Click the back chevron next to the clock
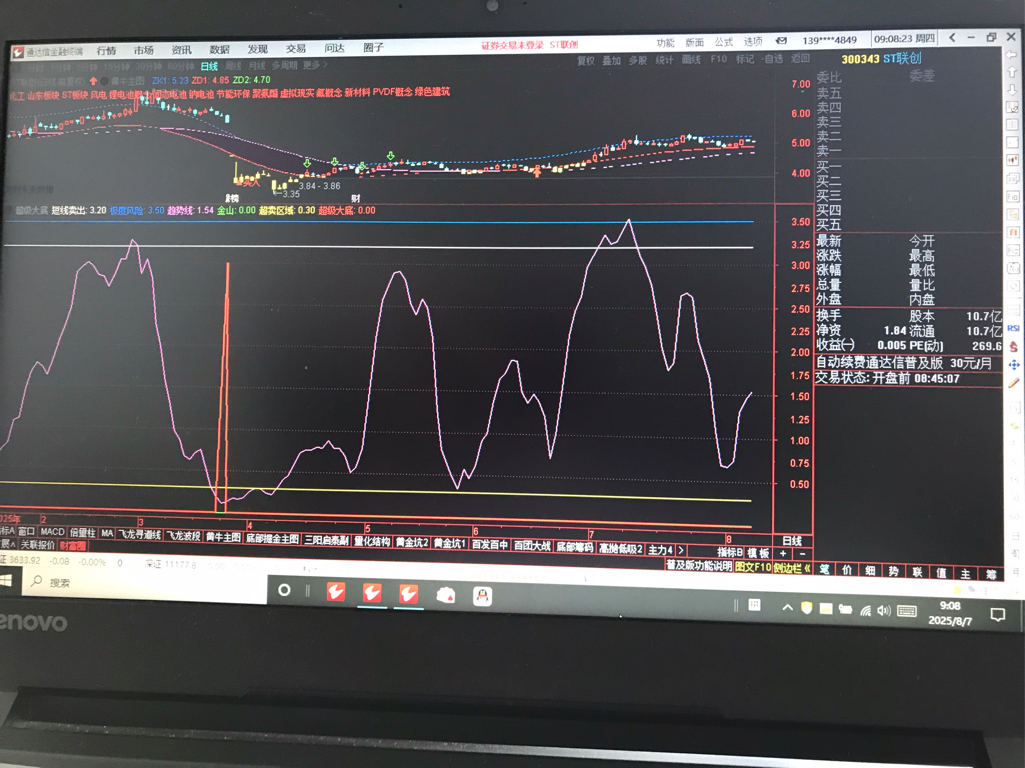The width and height of the screenshot is (1025, 768). point(952,38)
